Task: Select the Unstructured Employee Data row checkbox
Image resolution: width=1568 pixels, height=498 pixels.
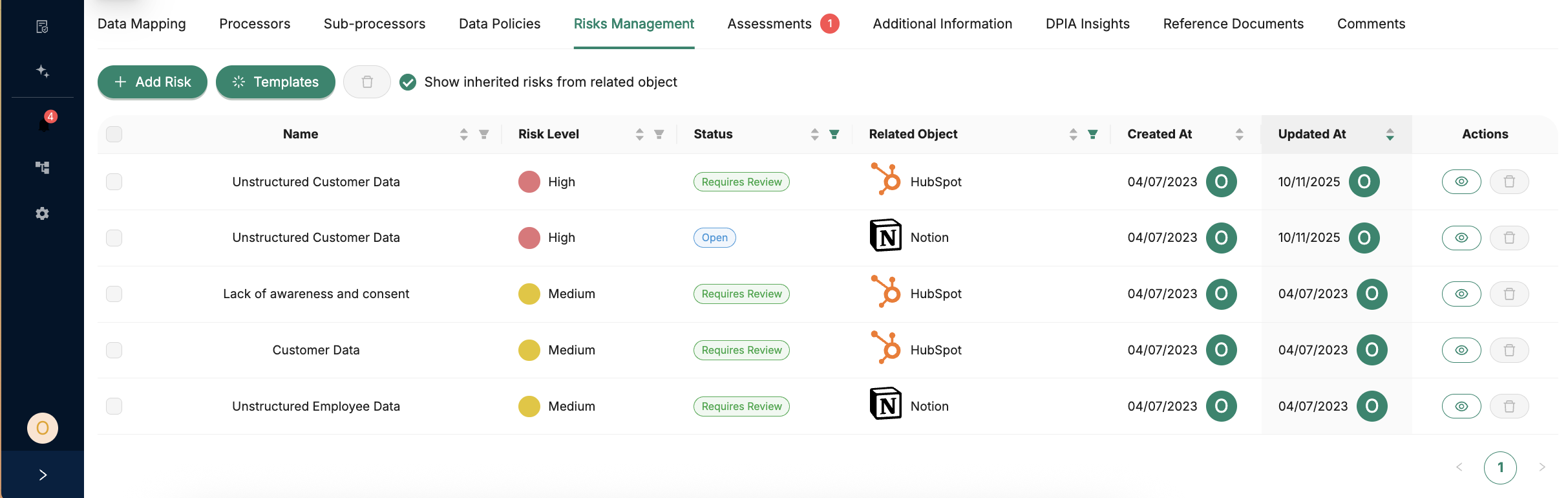Action: coord(114,406)
